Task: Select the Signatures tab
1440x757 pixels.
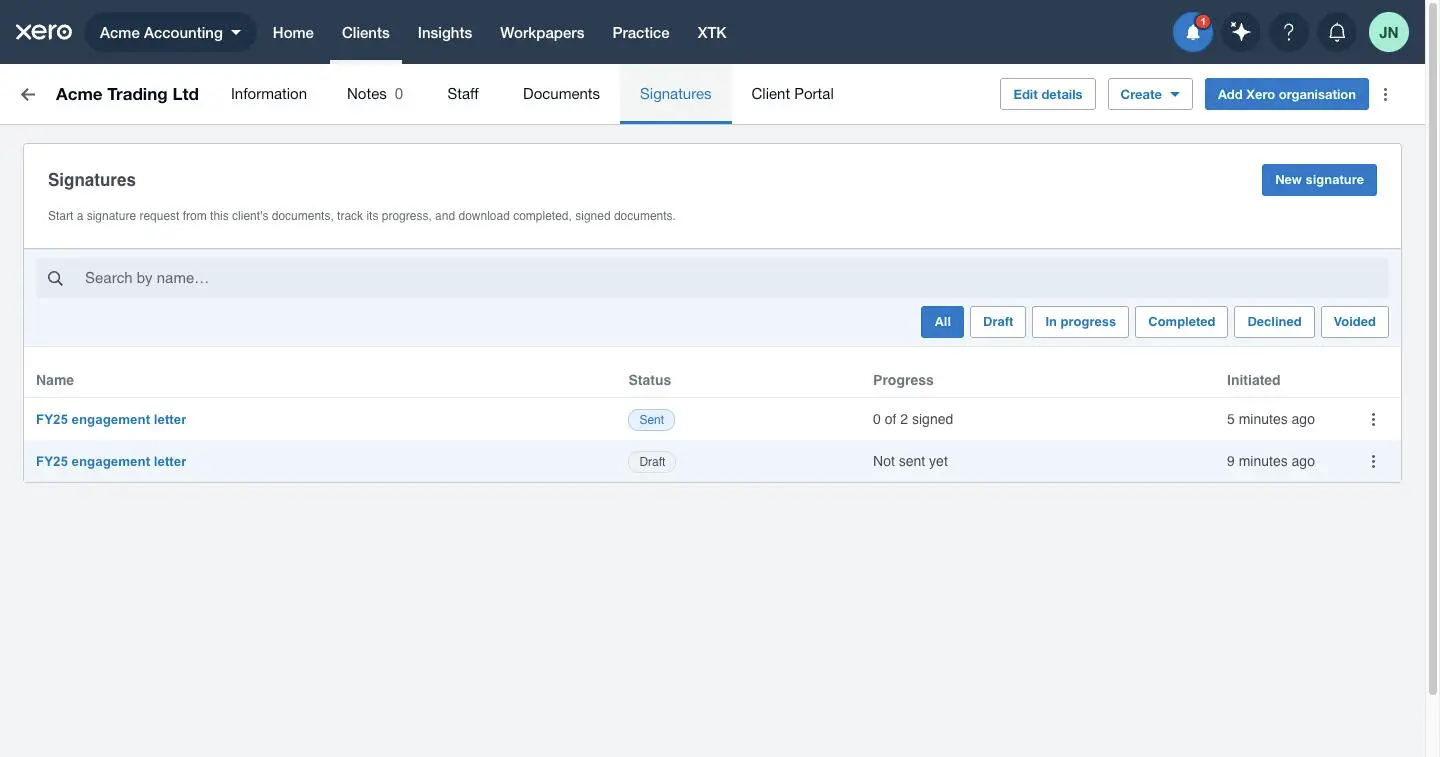Action: [x=676, y=94]
